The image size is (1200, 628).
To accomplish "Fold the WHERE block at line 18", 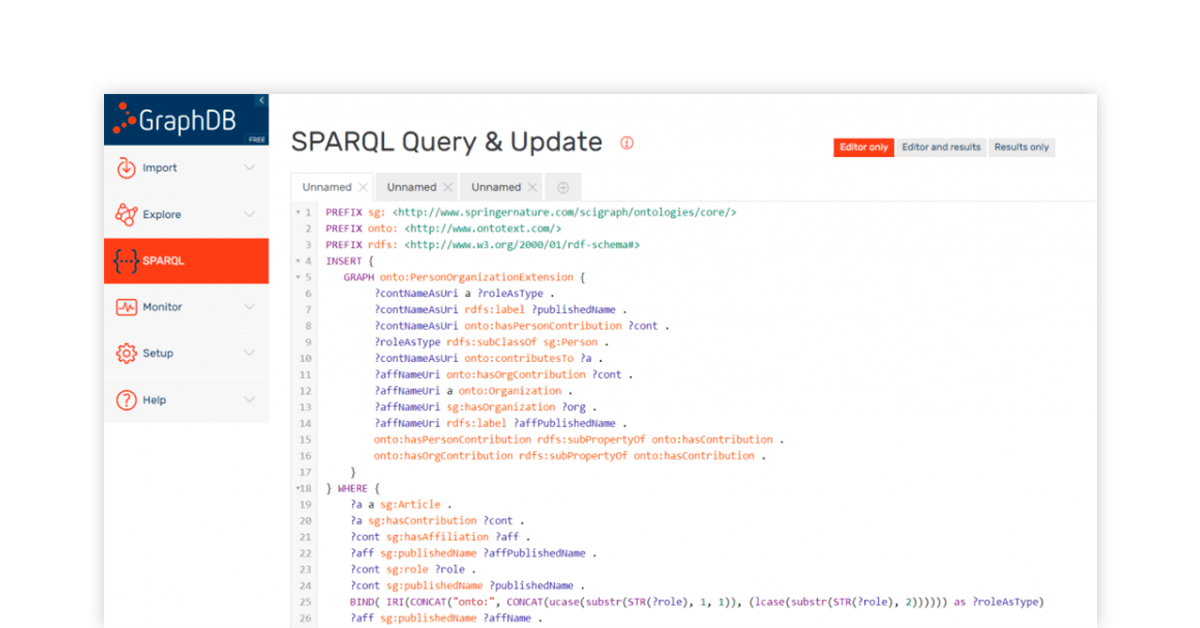I will click(298, 488).
